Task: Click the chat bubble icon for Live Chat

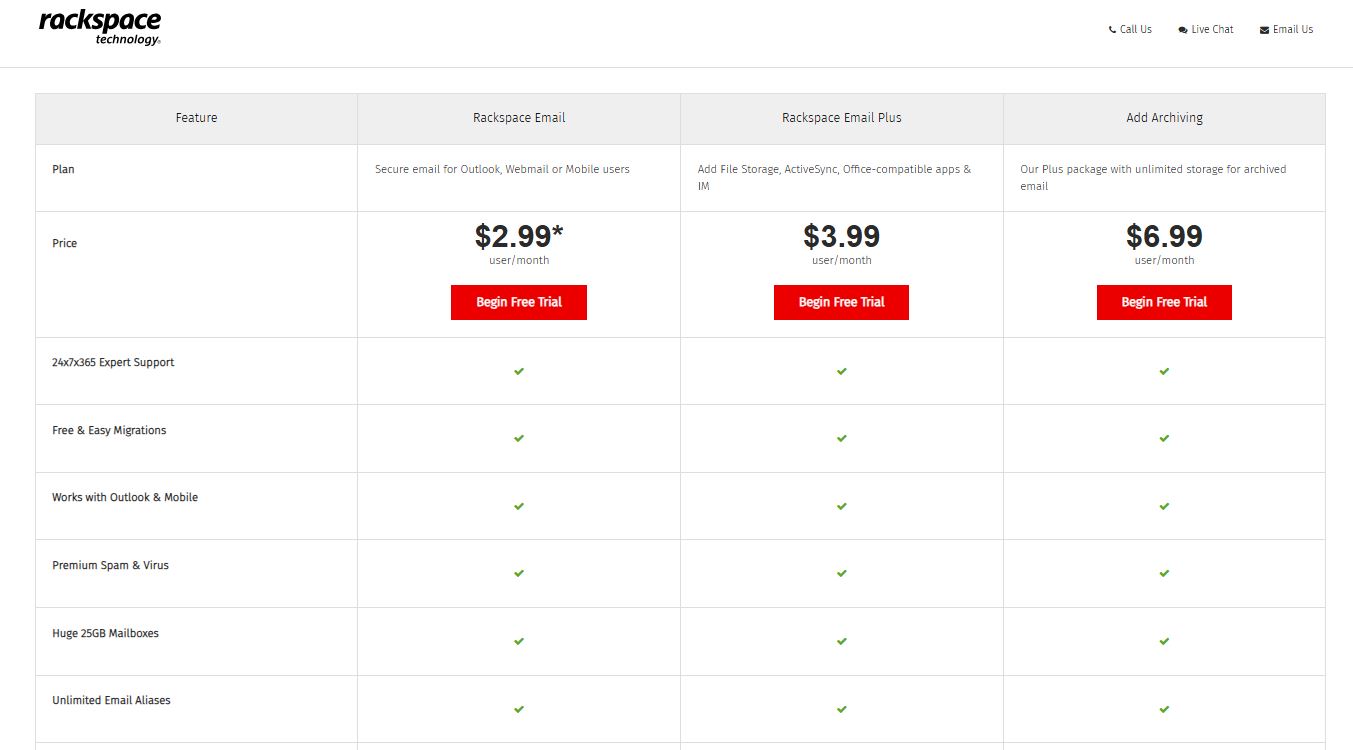Action: 1182,29
